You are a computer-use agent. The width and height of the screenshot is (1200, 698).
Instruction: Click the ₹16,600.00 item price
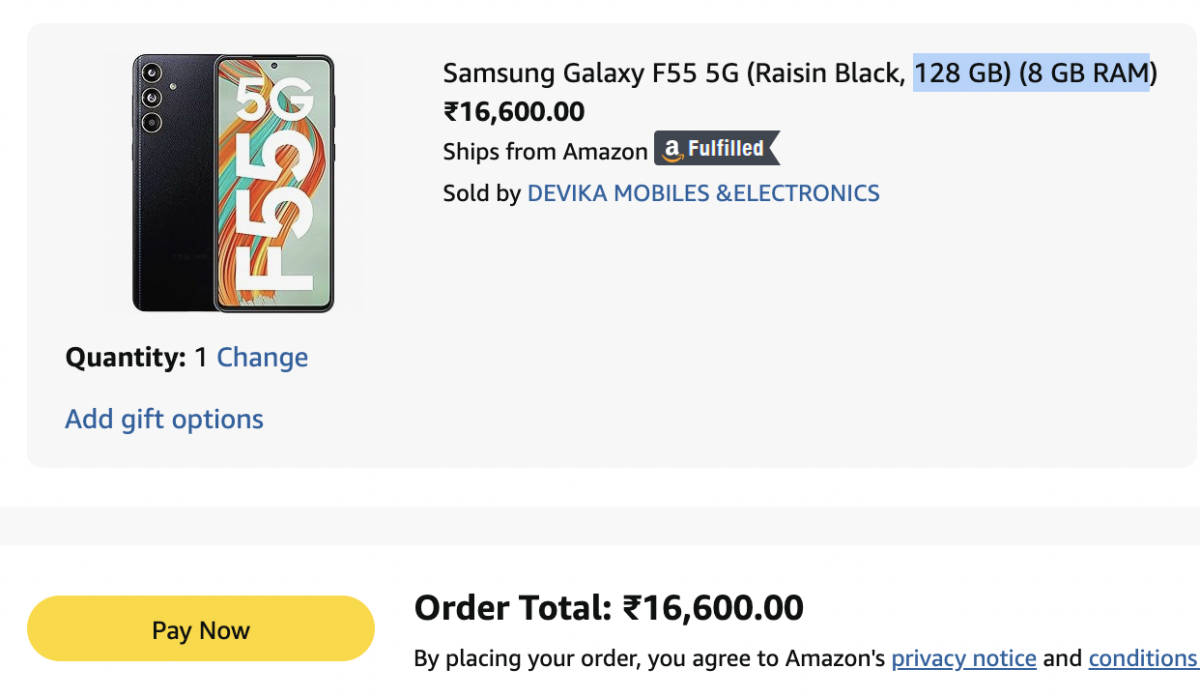click(514, 112)
